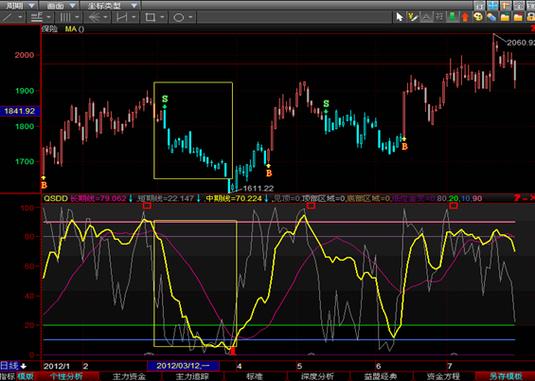Select the ellipse drawing tool
This screenshot has width=535, height=381.
179,17
